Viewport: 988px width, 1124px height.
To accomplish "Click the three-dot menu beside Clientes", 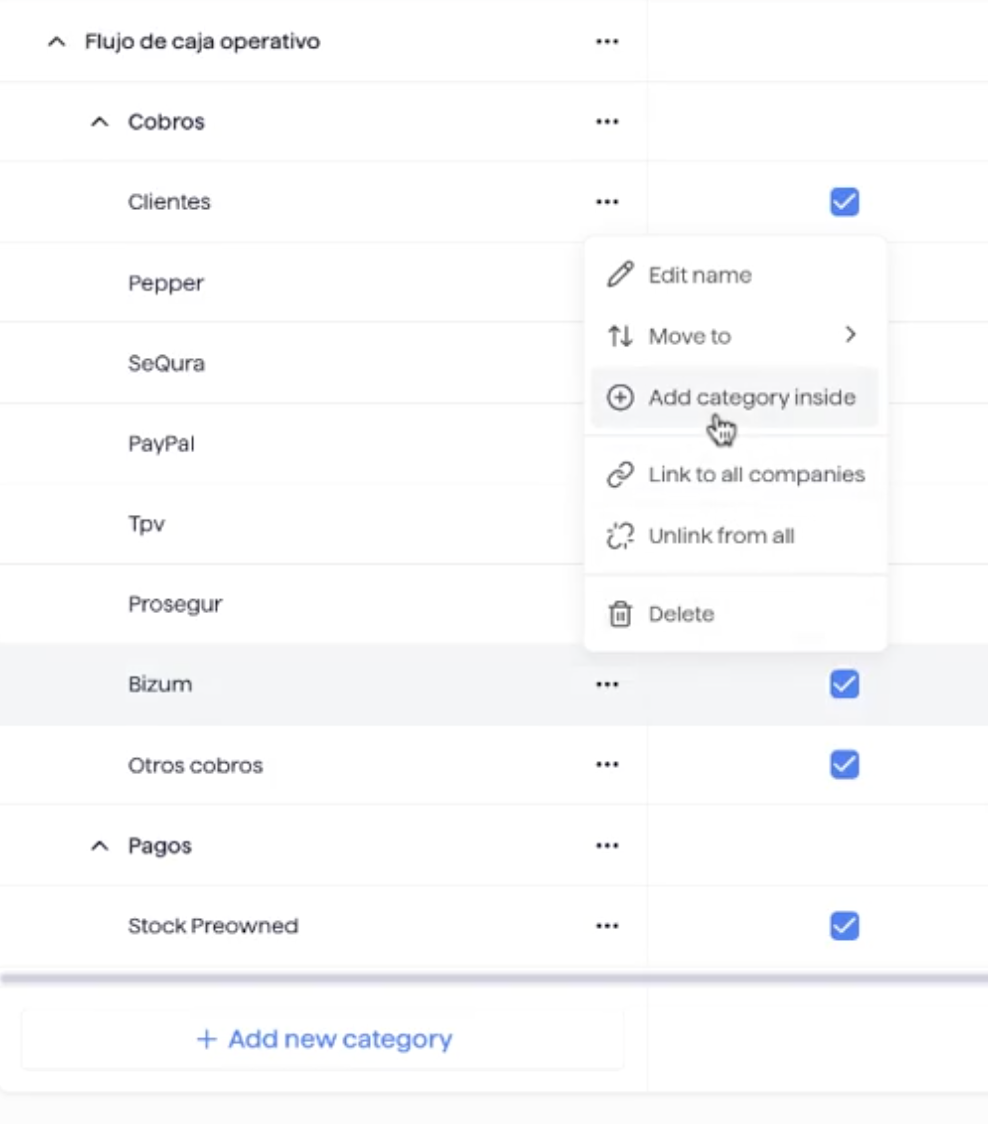I will (x=607, y=202).
